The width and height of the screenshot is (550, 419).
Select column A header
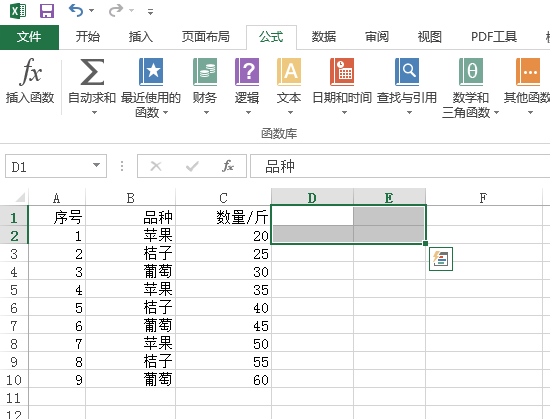[56, 198]
